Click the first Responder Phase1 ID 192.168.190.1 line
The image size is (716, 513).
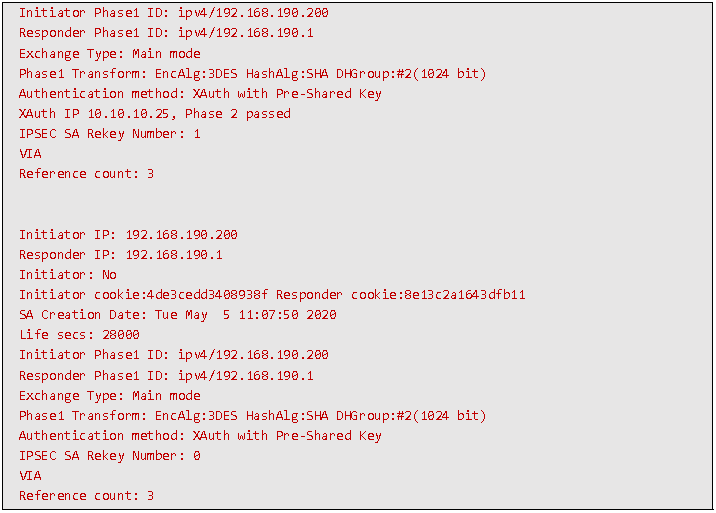(x=166, y=33)
